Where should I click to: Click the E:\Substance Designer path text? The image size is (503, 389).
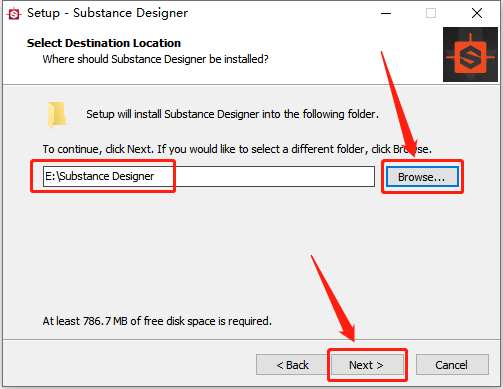click(100, 176)
